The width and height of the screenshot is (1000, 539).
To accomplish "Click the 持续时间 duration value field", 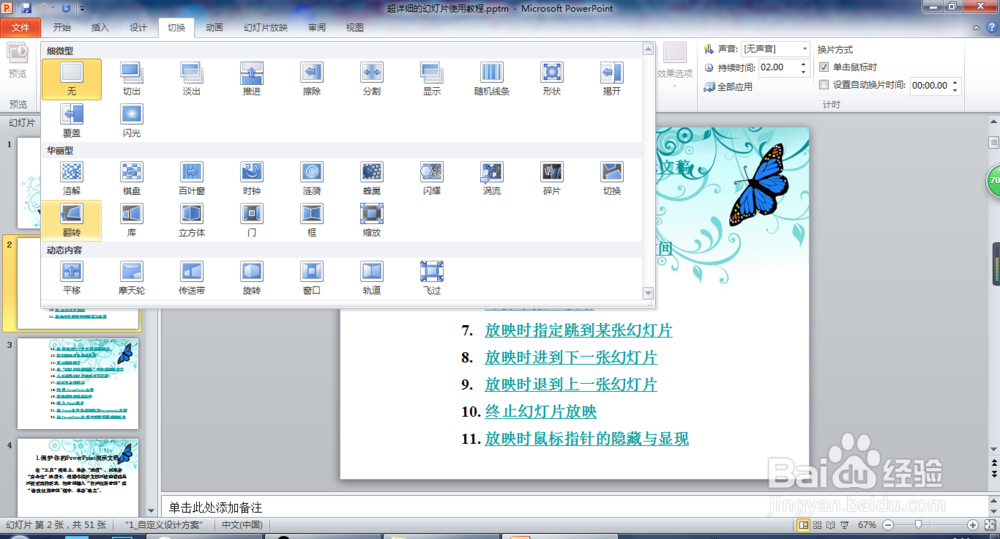I will tap(777, 67).
